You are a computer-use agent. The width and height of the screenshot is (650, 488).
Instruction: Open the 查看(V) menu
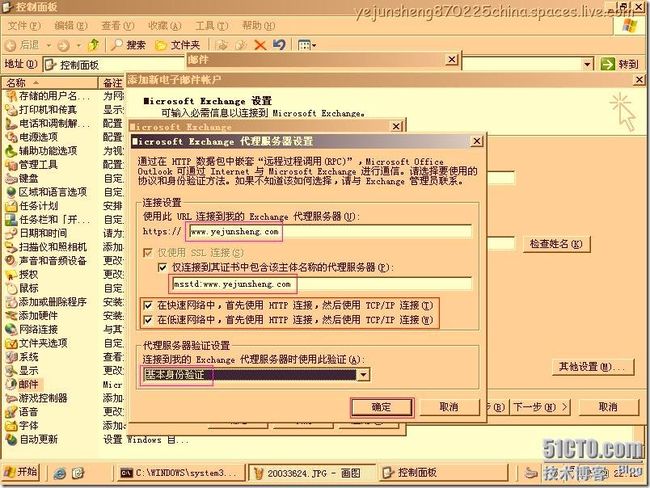[x=118, y=26]
